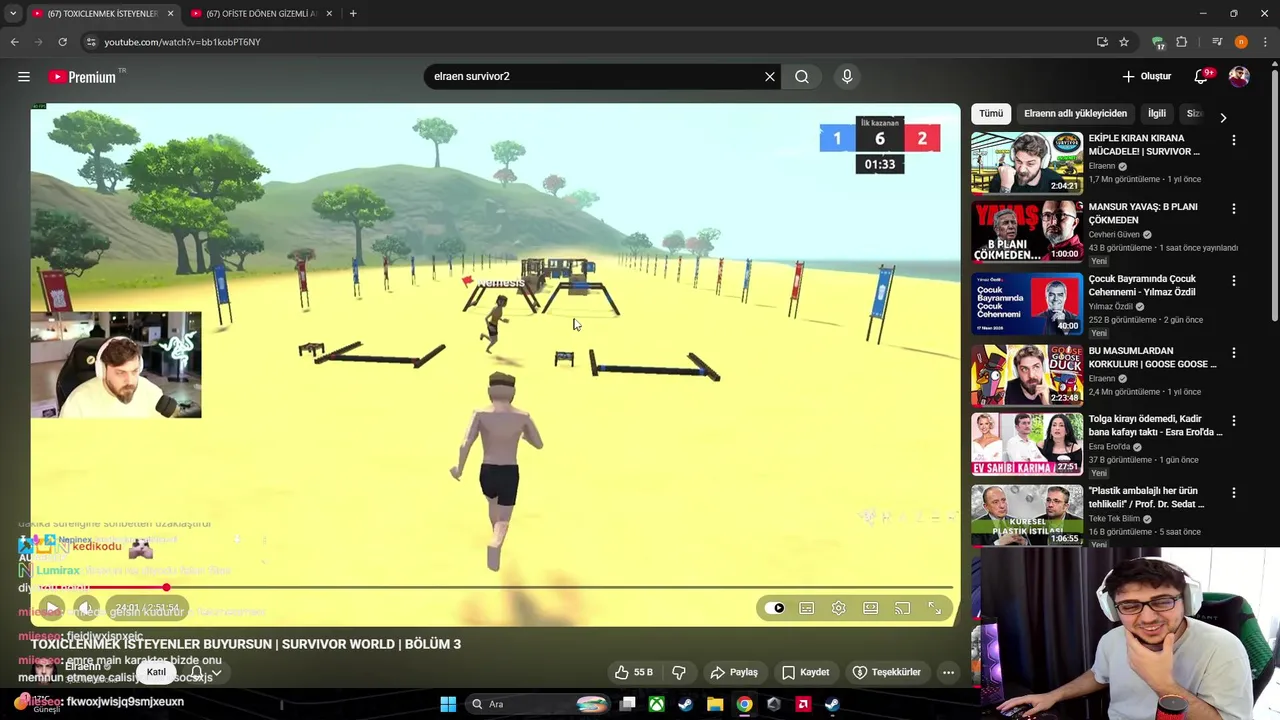Open YouTube notifications bell
The height and width of the screenshot is (720, 1280).
pyautogui.click(x=1201, y=76)
